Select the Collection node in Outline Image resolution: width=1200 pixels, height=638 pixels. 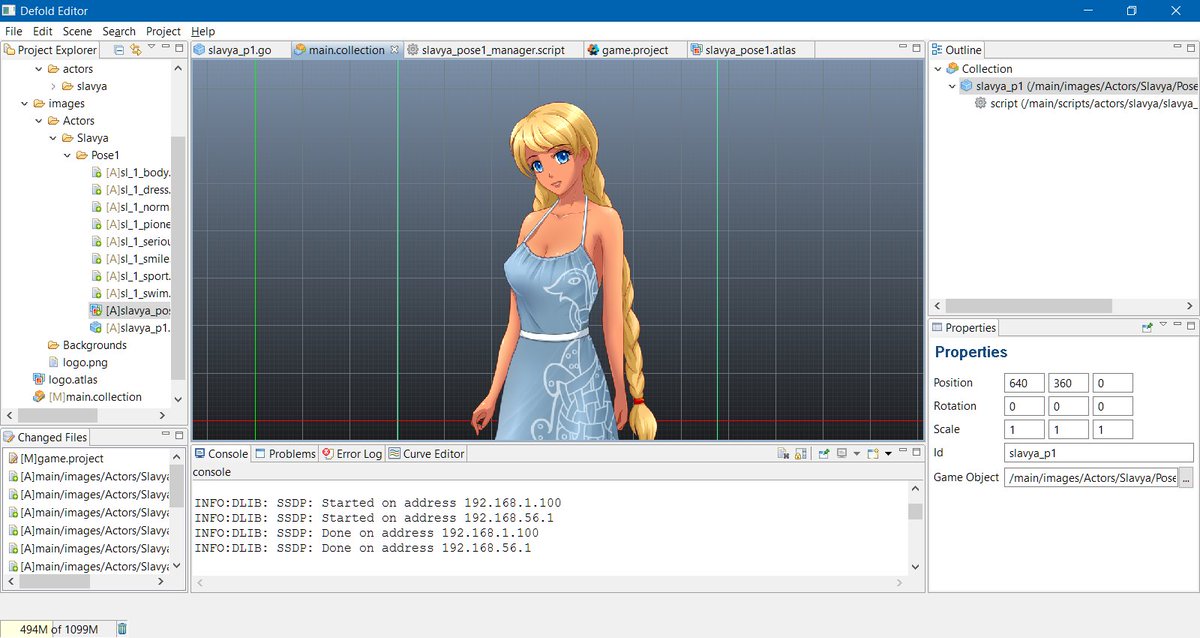[x=987, y=69]
